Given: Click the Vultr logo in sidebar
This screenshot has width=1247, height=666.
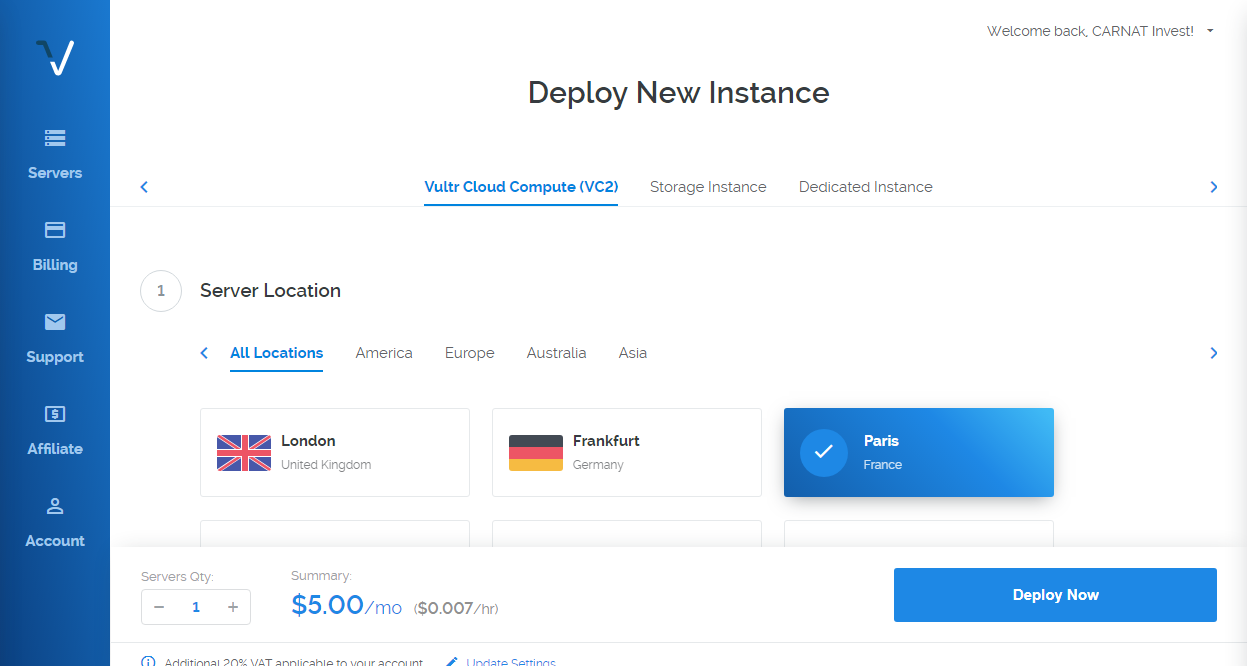Looking at the screenshot, I should point(55,58).
